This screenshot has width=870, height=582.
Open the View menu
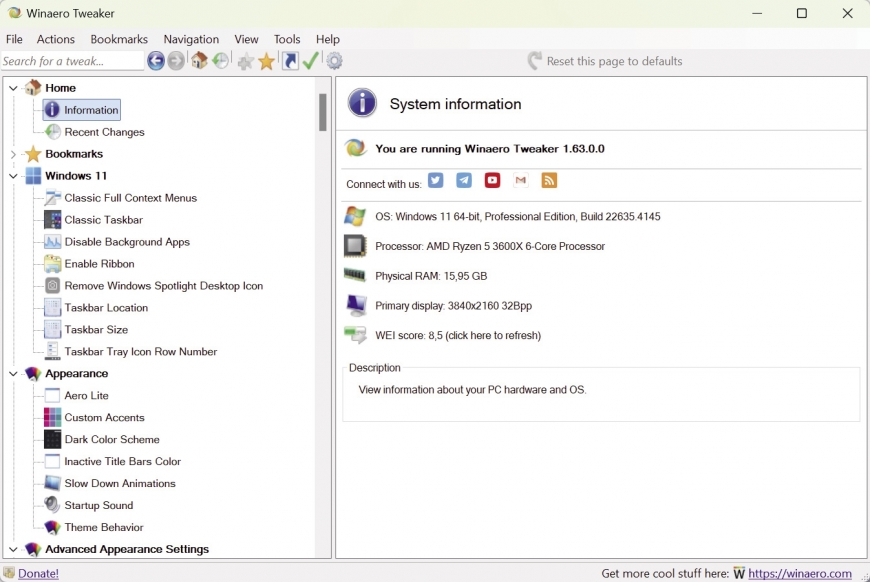click(246, 39)
